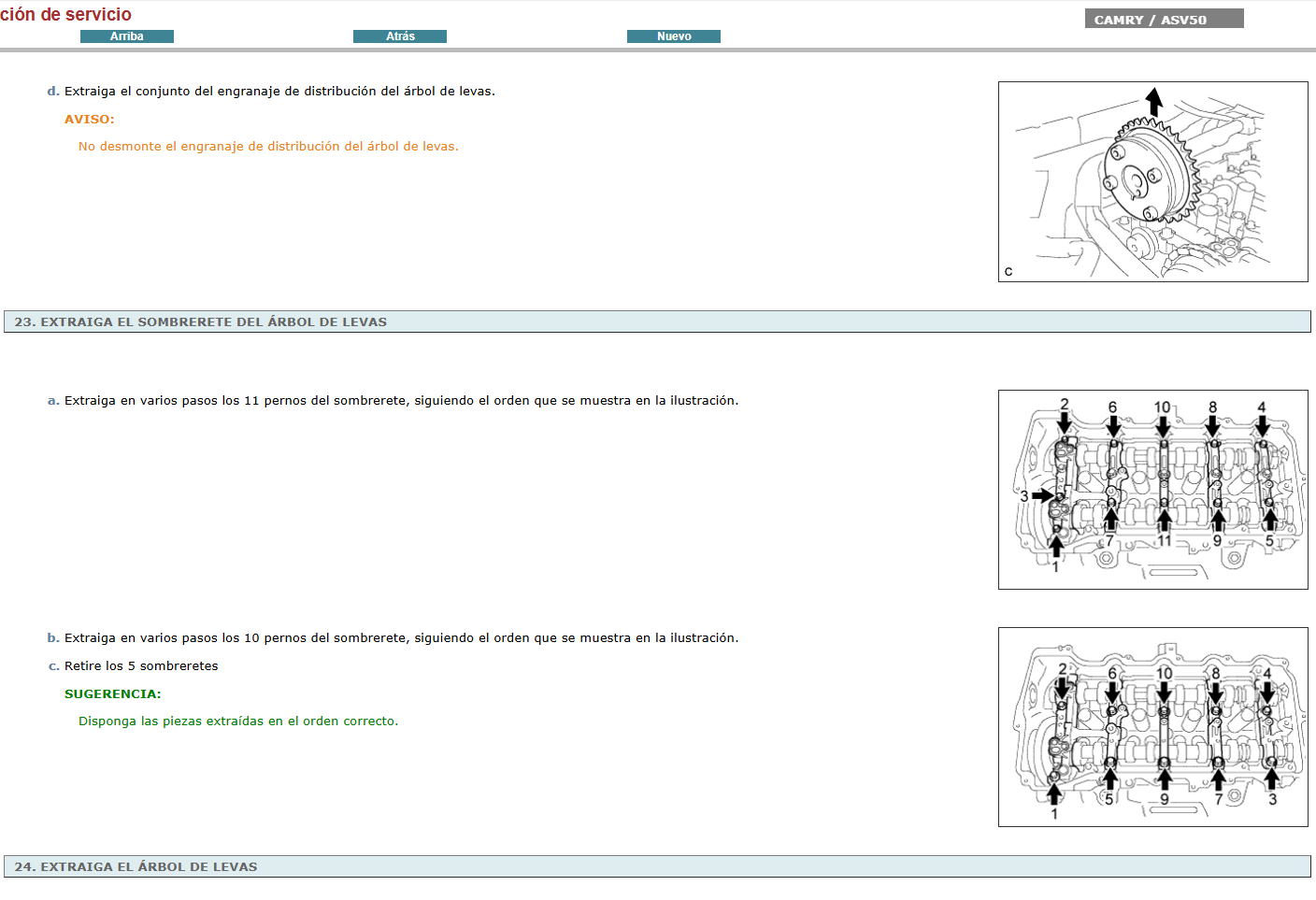This screenshot has width=1316, height=900.
Task: Select step a about the 11 pernos
Action: pyautogui.click(x=402, y=400)
